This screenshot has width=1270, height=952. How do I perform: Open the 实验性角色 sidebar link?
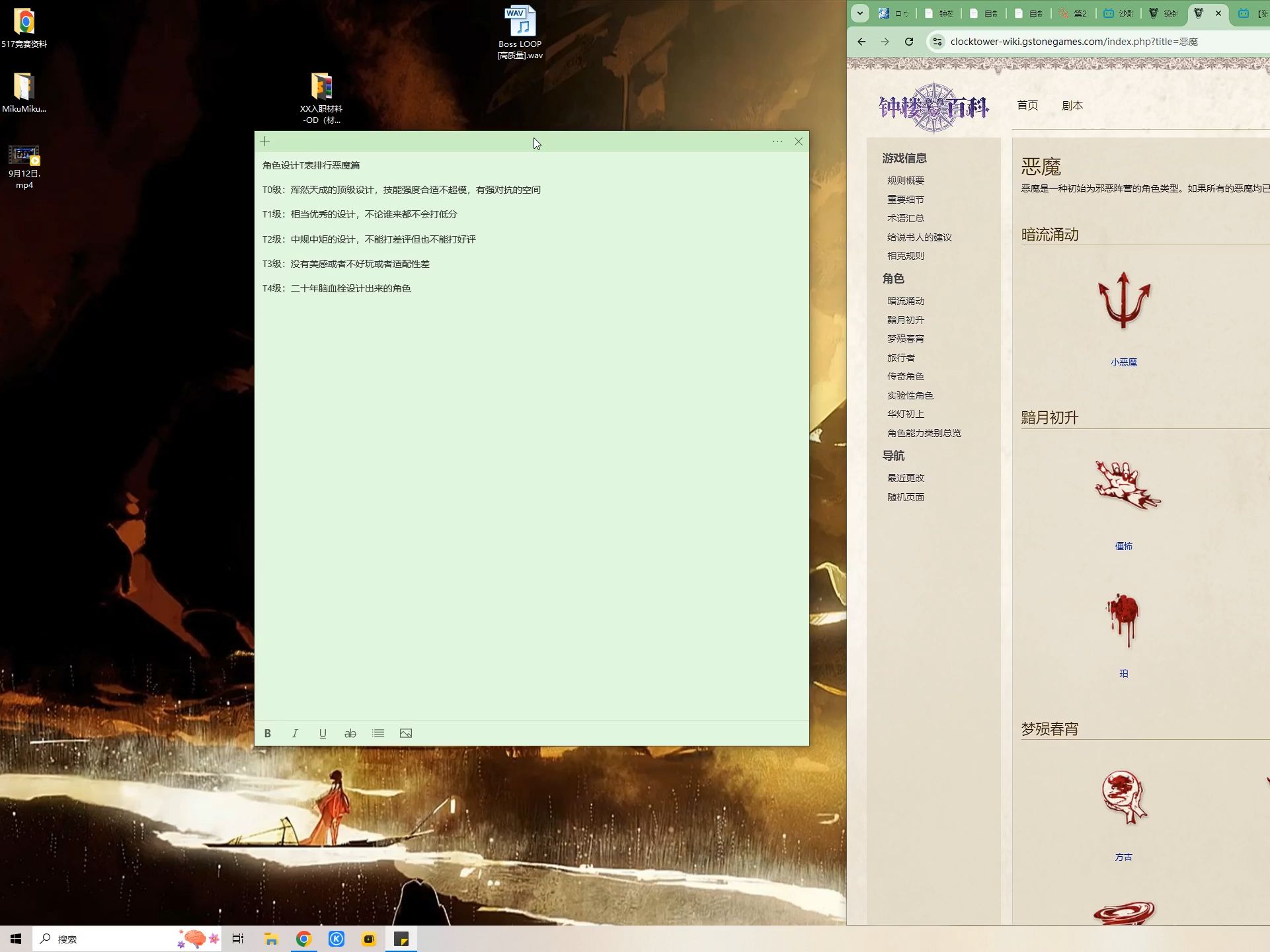[x=910, y=395]
